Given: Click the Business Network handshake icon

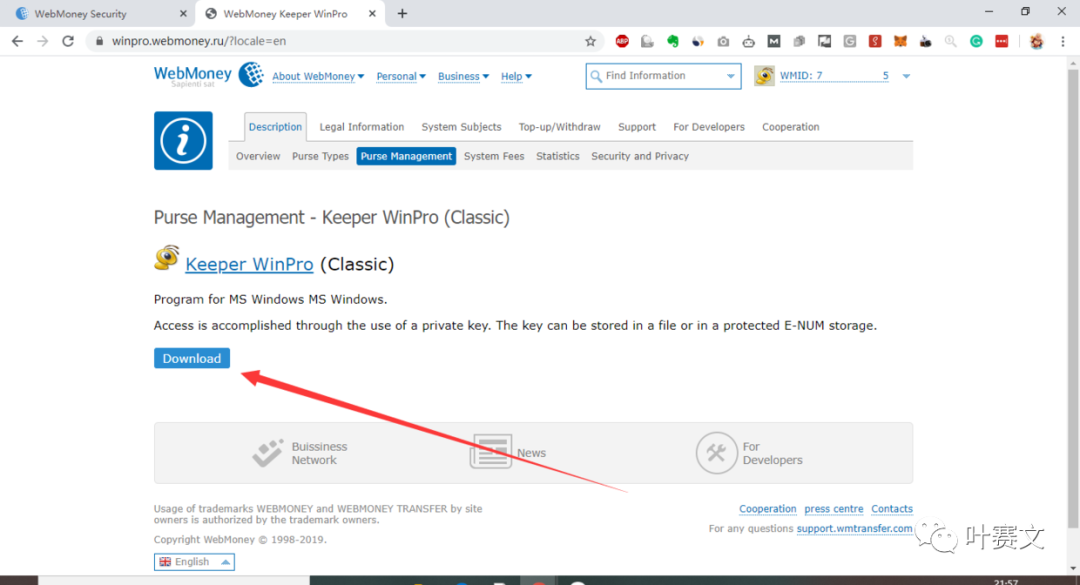Looking at the screenshot, I should [267, 453].
